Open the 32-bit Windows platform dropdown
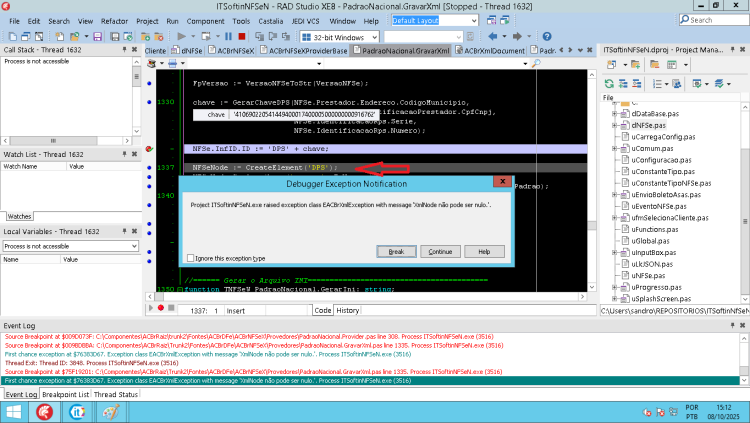This screenshot has height=423, width=750. [x=375, y=37]
